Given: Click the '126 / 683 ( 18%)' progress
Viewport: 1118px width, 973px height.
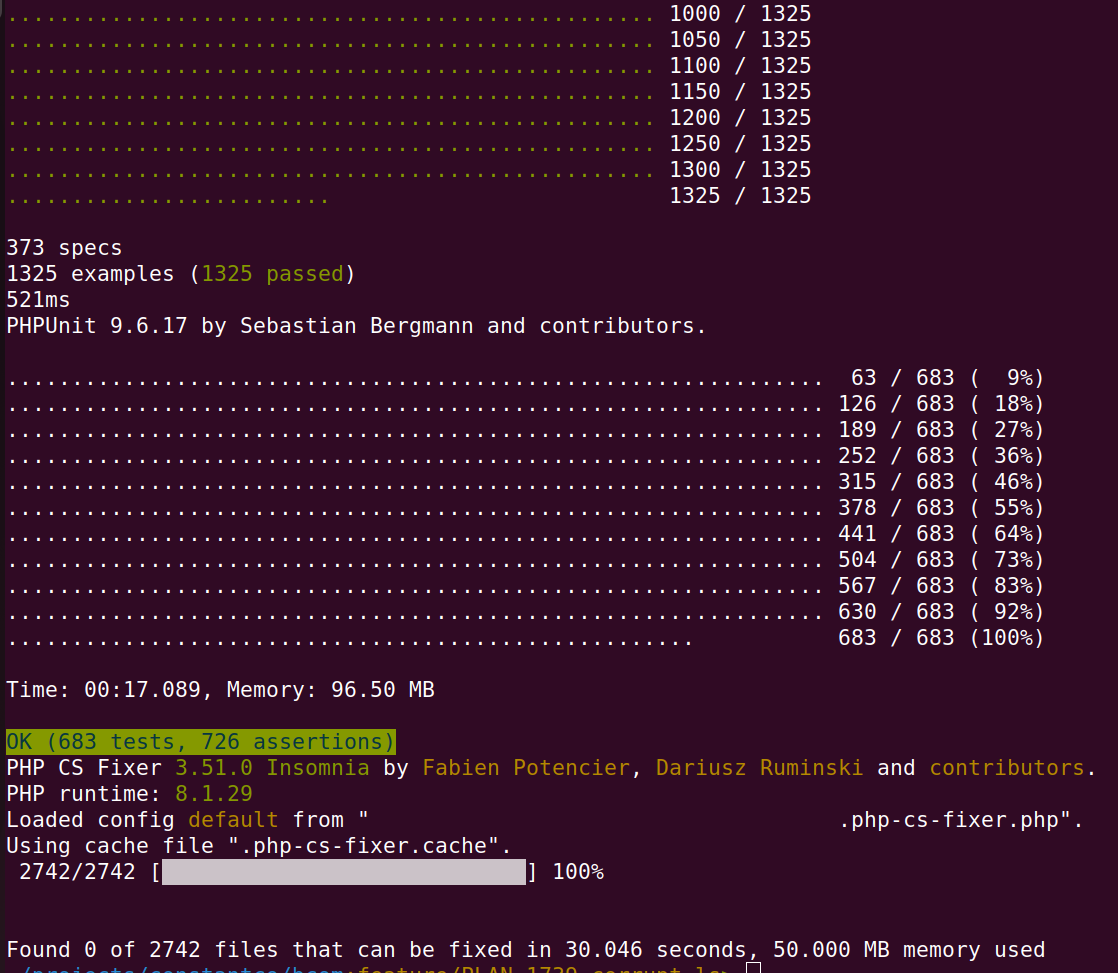Looking at the screenshot, I should coord(941,404).
